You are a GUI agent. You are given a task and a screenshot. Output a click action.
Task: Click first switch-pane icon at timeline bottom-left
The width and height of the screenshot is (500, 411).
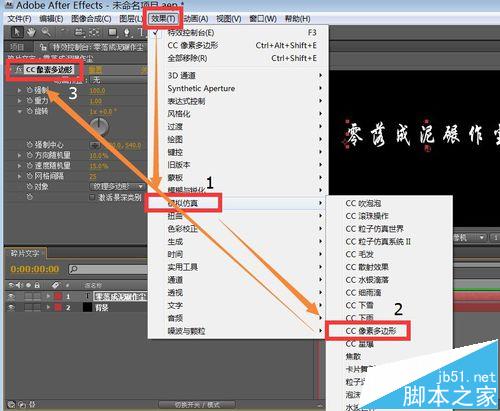coord(11,405)
